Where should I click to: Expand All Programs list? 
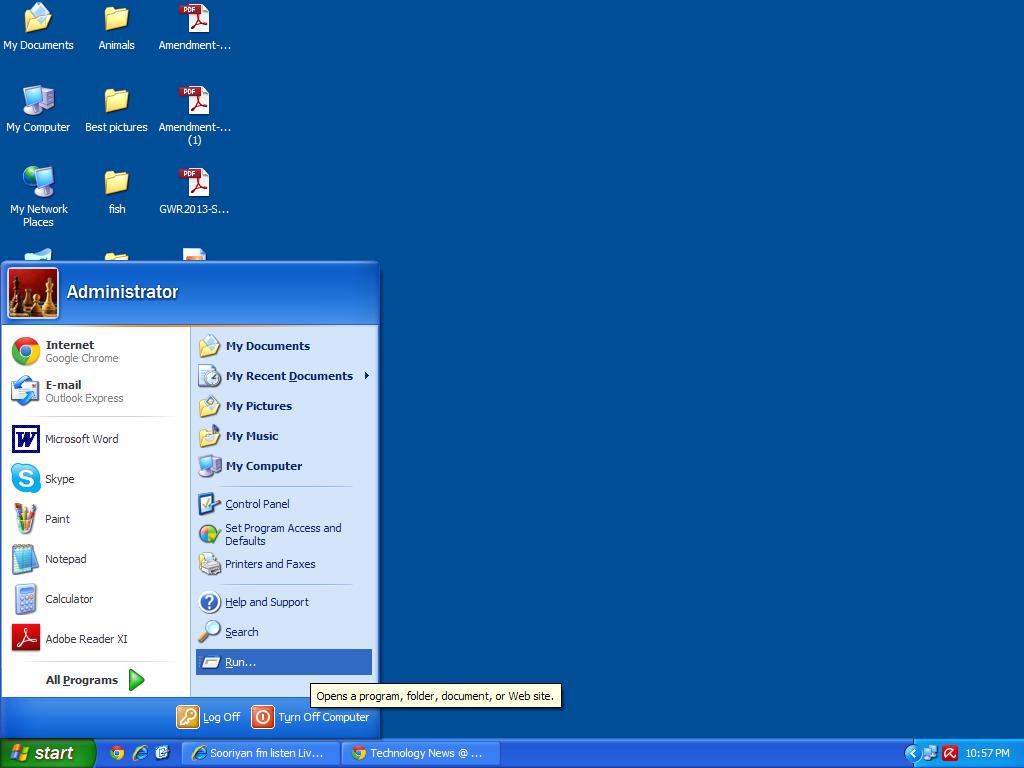pos(95,680)
